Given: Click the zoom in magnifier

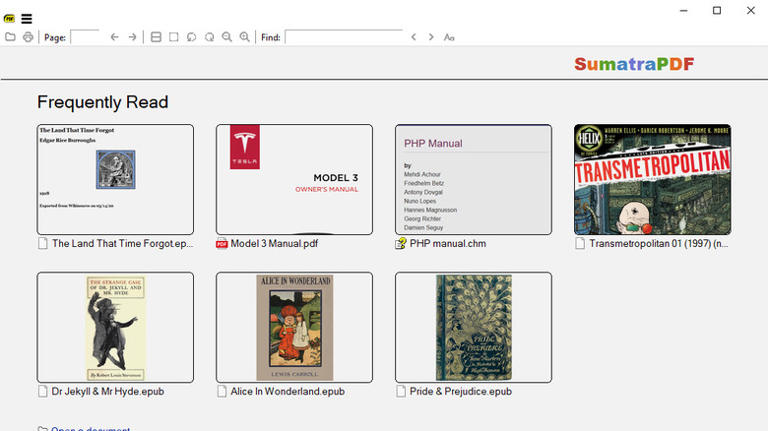Looking at the screenshot, I should (x=245, y=37).
